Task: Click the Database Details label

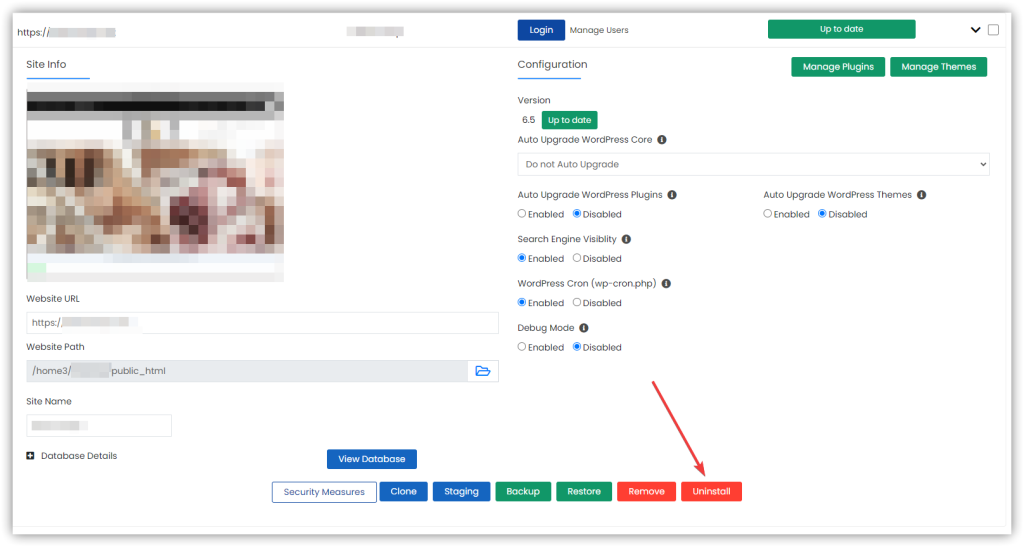Action: point(79,456)
